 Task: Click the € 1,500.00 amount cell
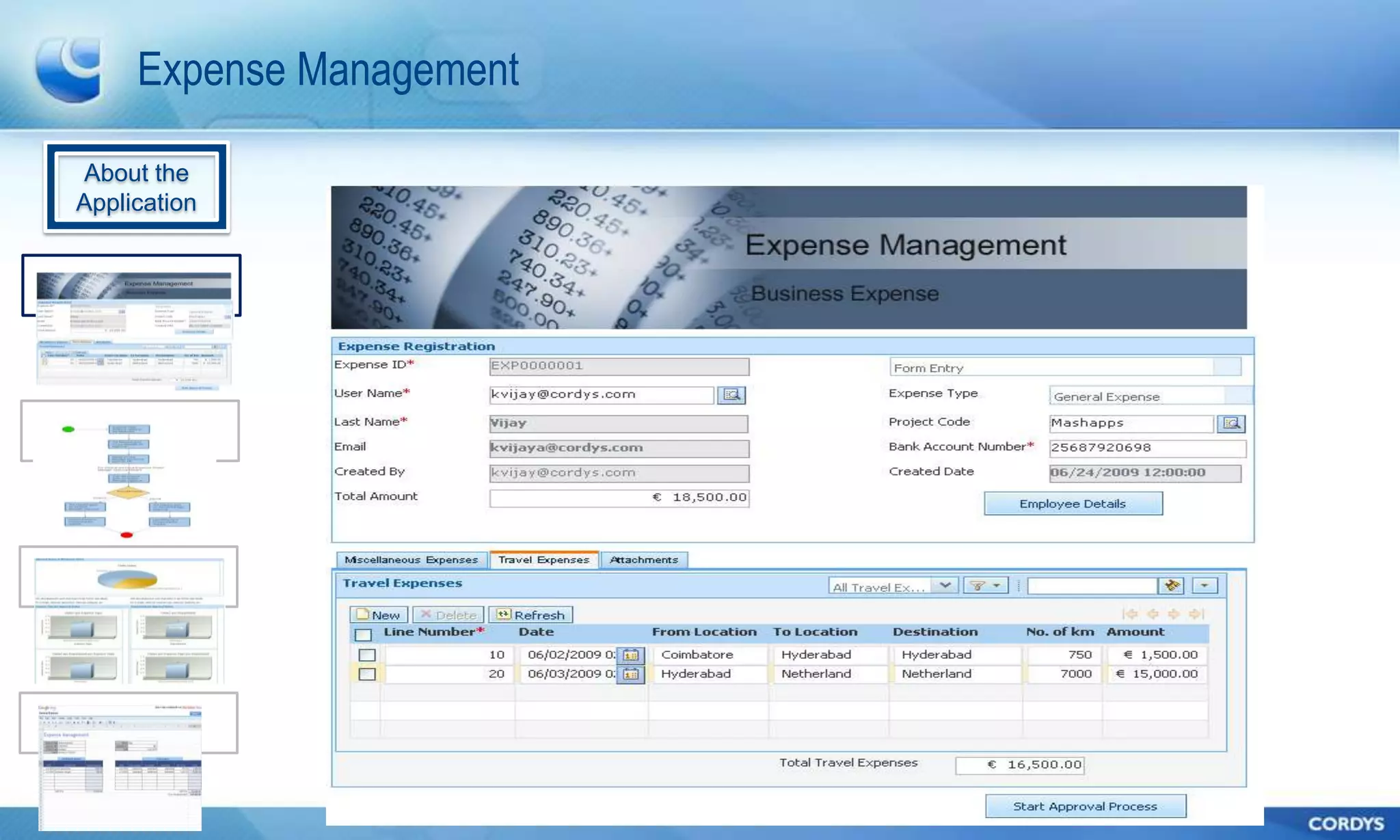(x=1156, y=655)
